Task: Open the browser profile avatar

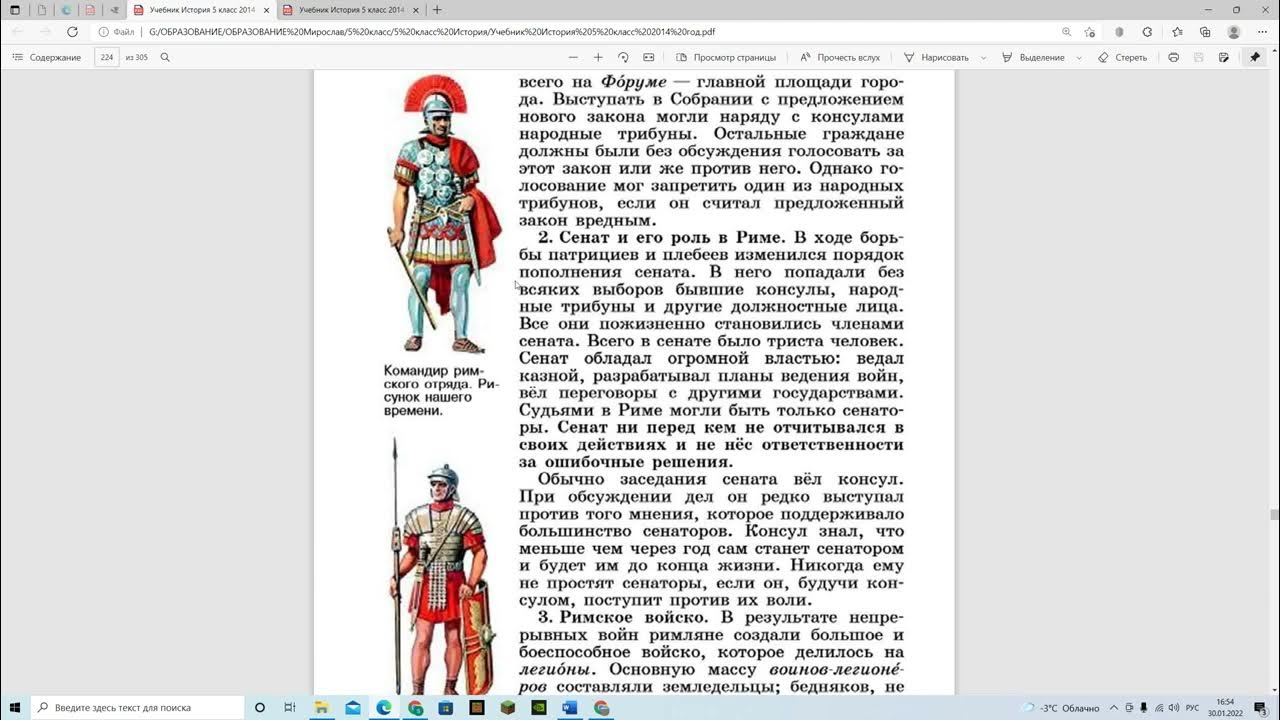Action: [1234, 32]
